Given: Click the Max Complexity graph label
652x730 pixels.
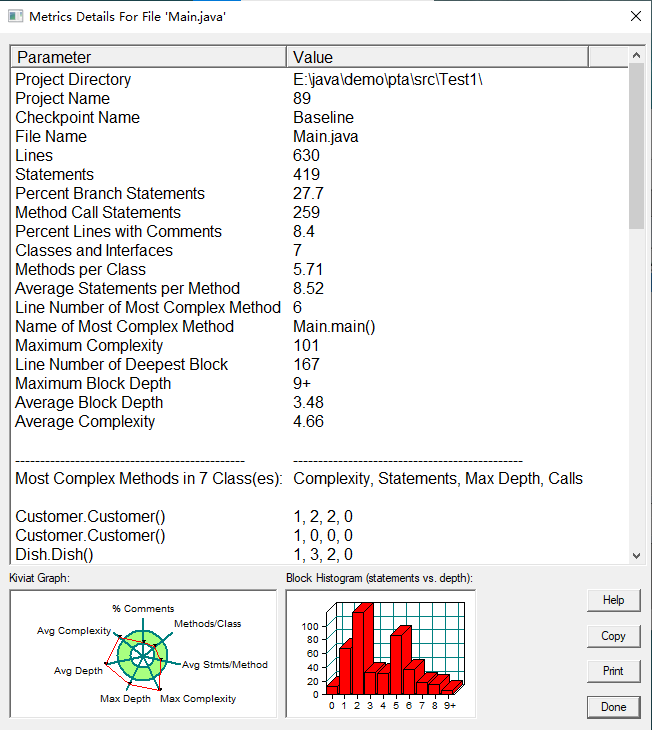Looking at the screenshot, I should (x=198, y=699).
